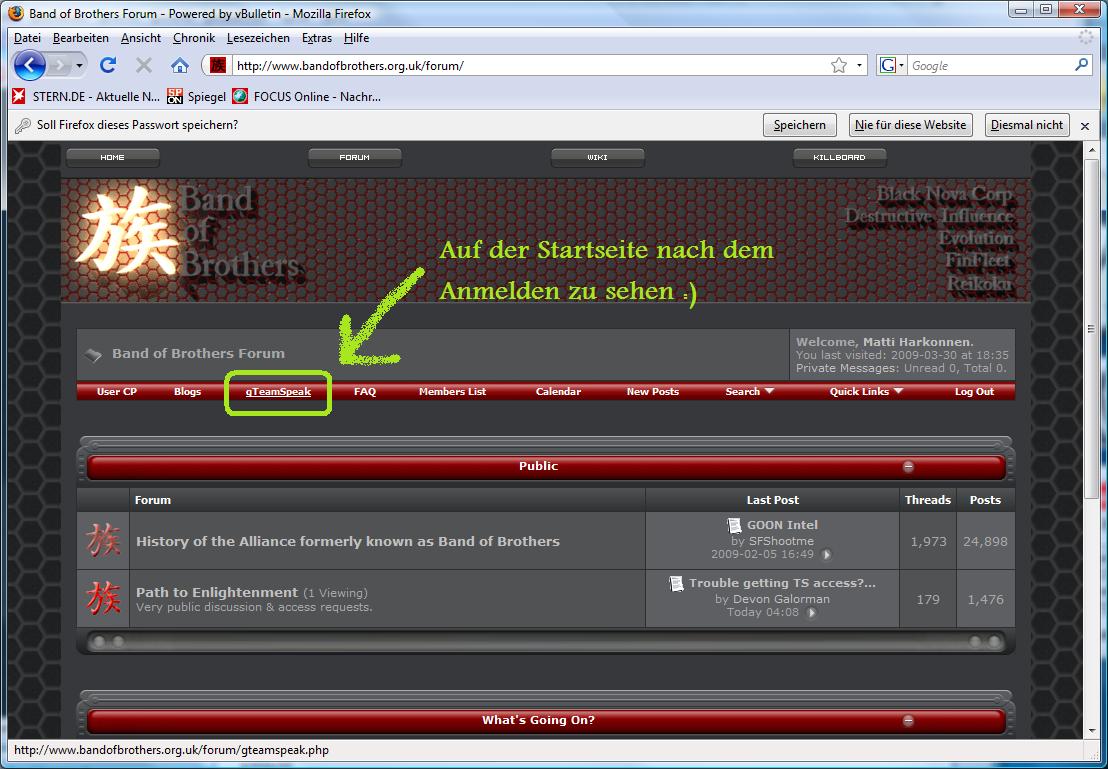Click the URL address field
This screenshot has height=769, width=1108.
point(530,66)
